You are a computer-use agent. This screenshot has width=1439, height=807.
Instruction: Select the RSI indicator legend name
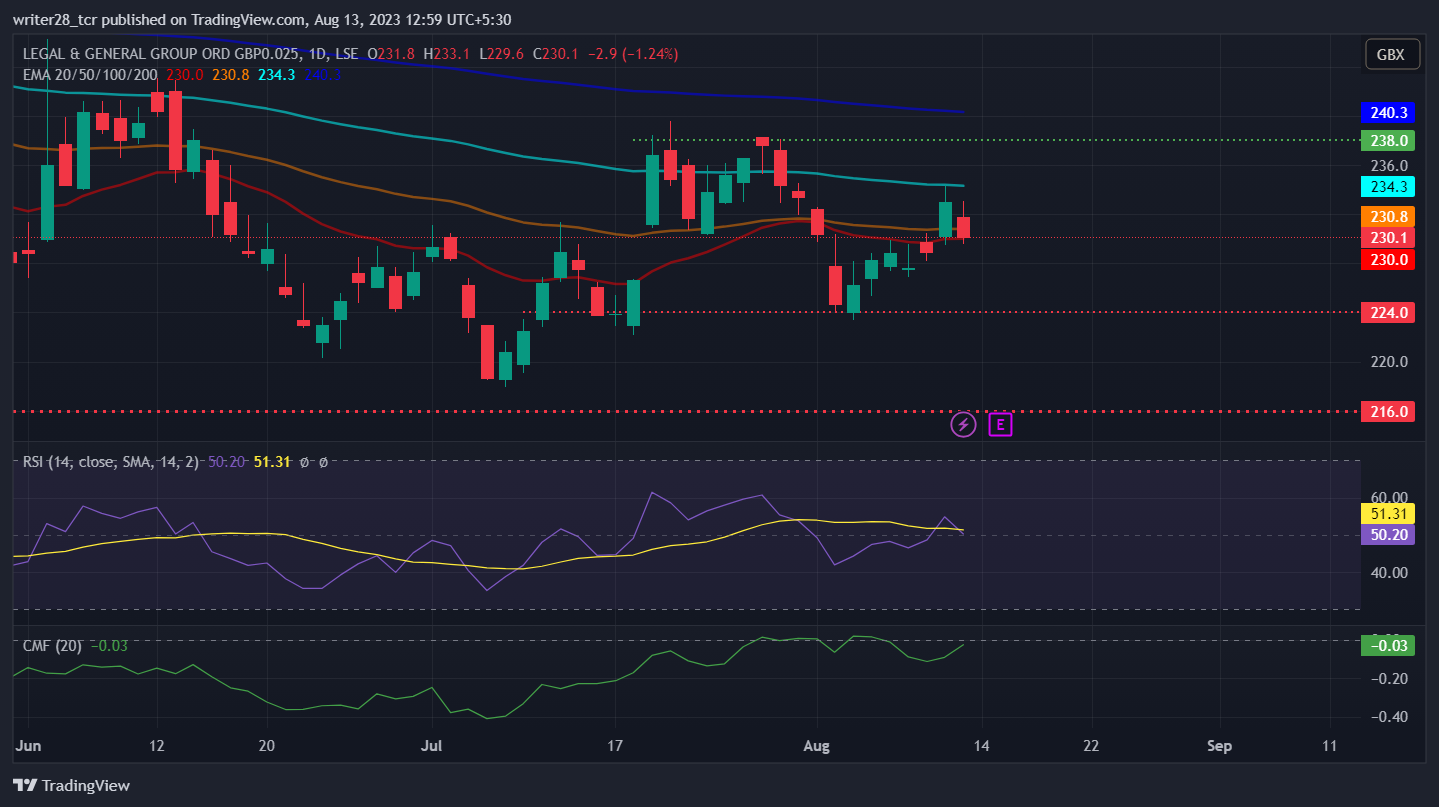pyautogui.click(x=112, y=462)
